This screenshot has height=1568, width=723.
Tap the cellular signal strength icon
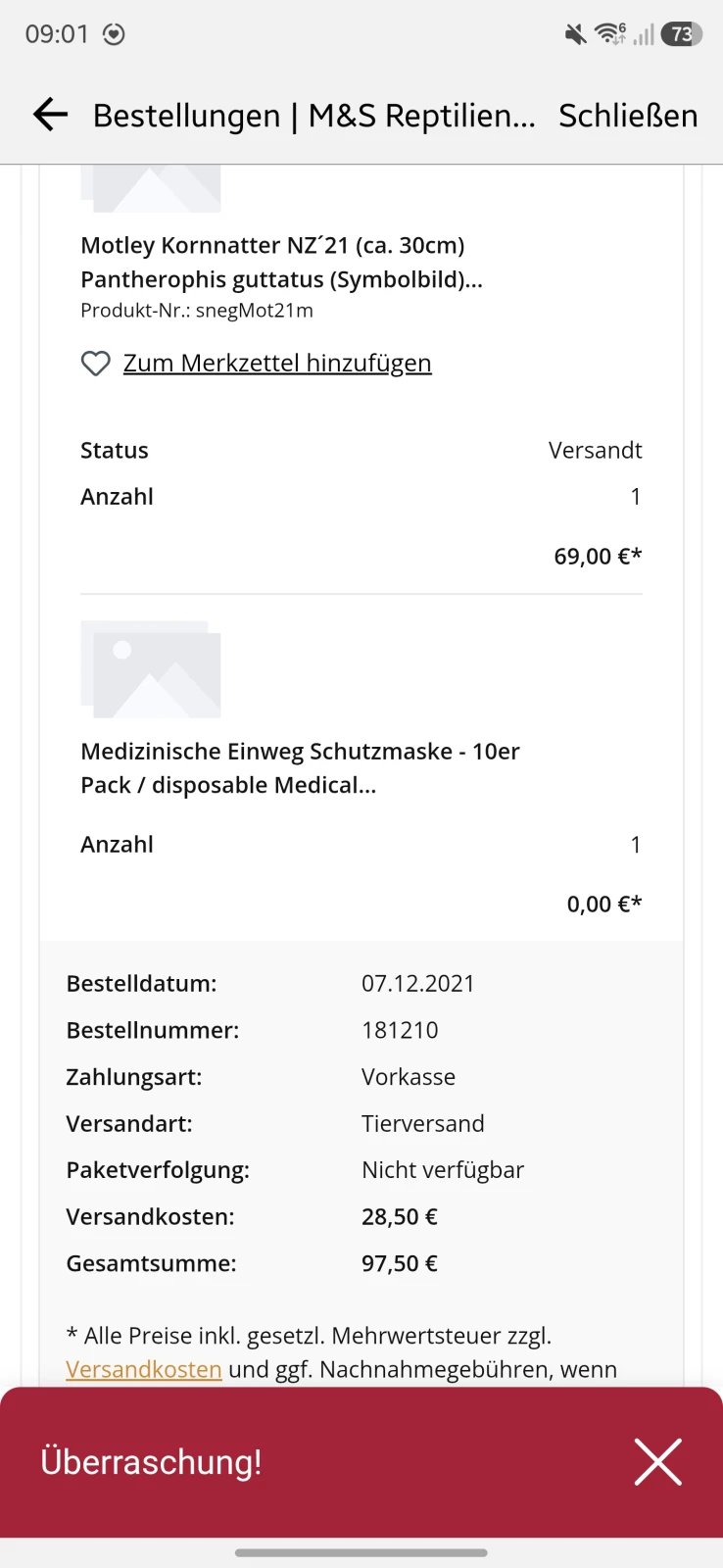[x=644, y=35]
